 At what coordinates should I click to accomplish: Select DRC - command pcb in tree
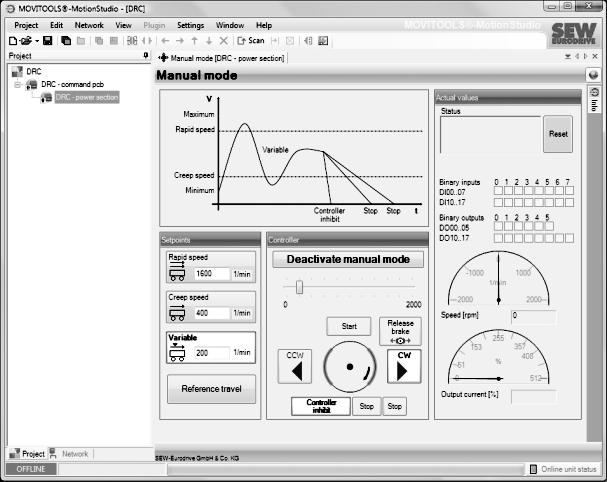point(72,84)
